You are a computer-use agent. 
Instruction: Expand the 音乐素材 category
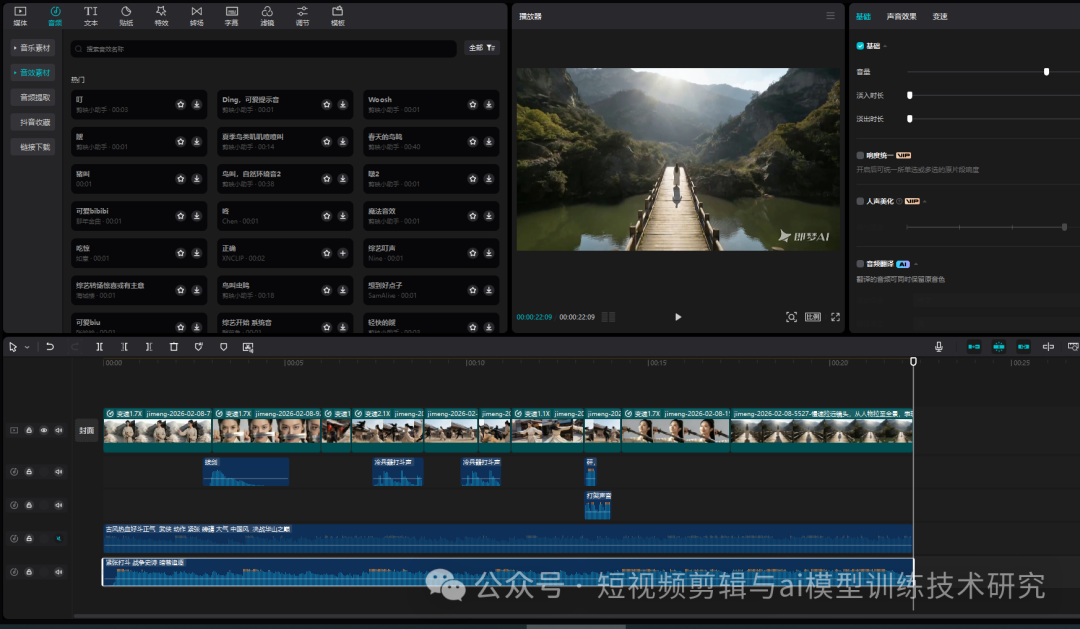pos(32,48)
